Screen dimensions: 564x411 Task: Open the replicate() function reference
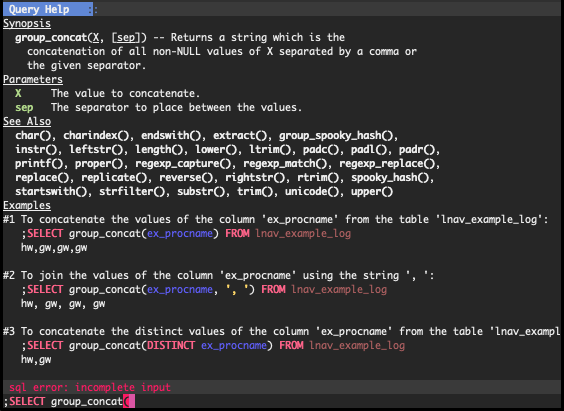(114, 178)
